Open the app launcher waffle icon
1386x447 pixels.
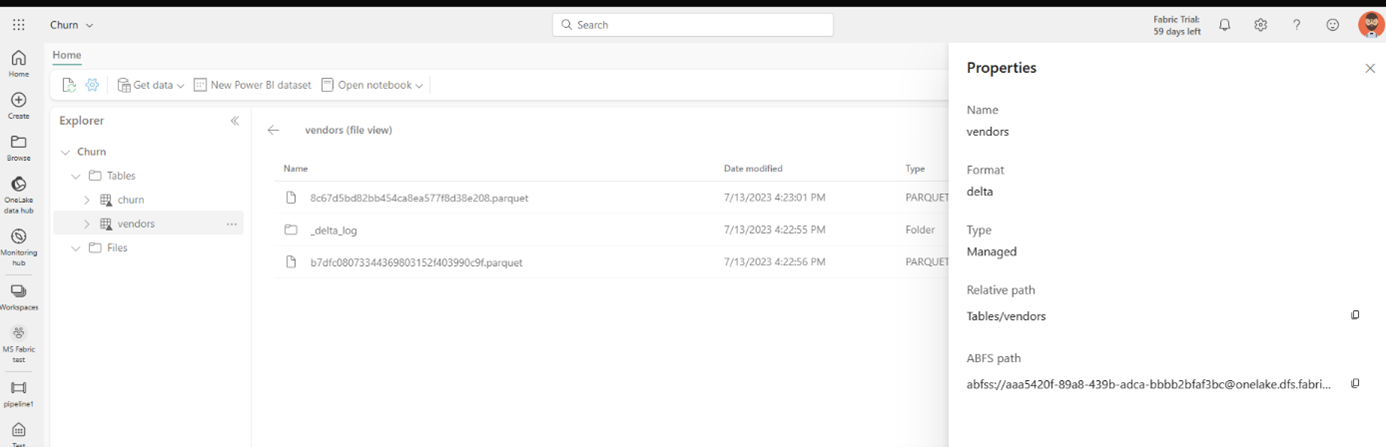[x=18, y=25]
